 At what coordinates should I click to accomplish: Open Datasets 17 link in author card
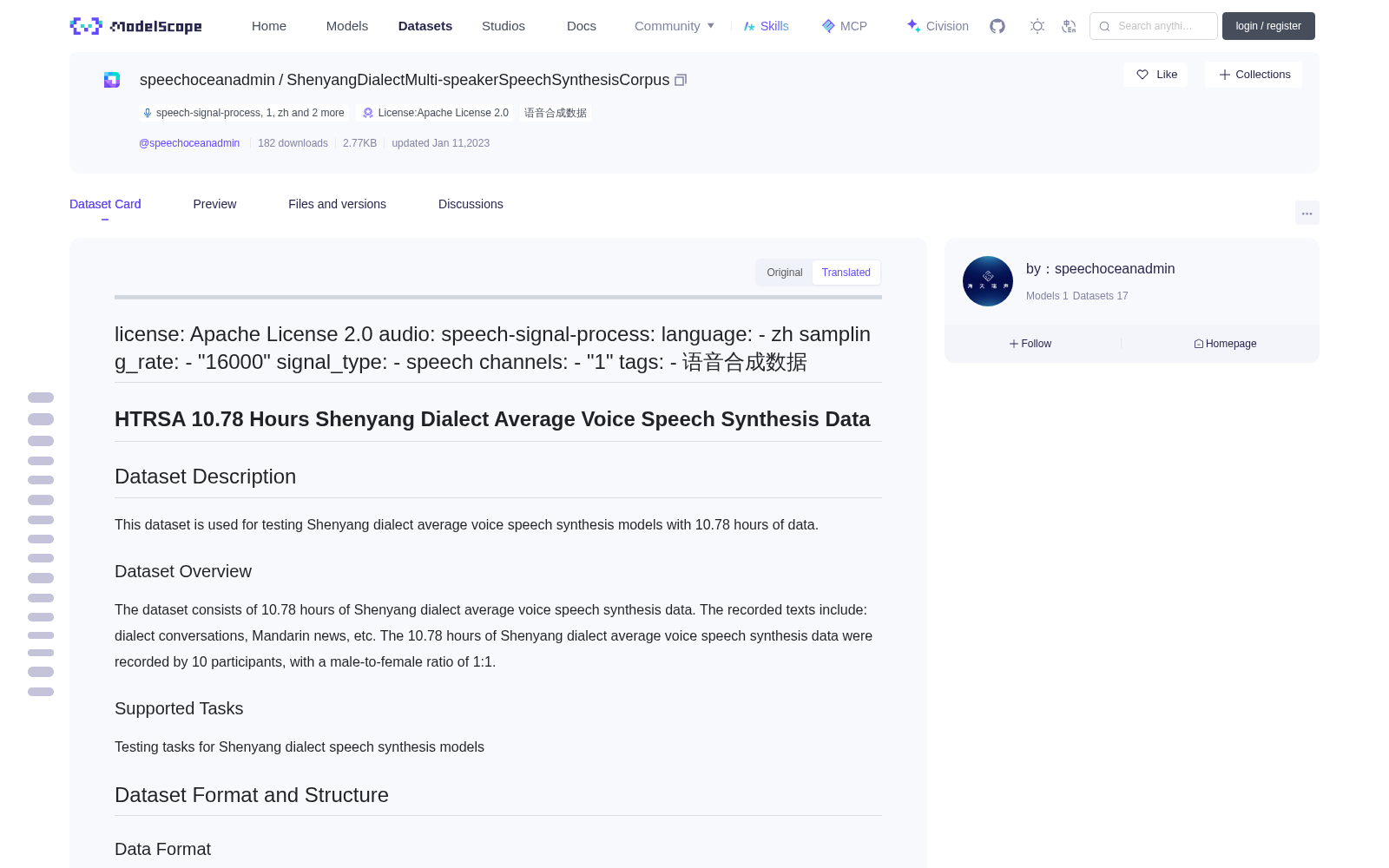click(x=1101, y=296)
